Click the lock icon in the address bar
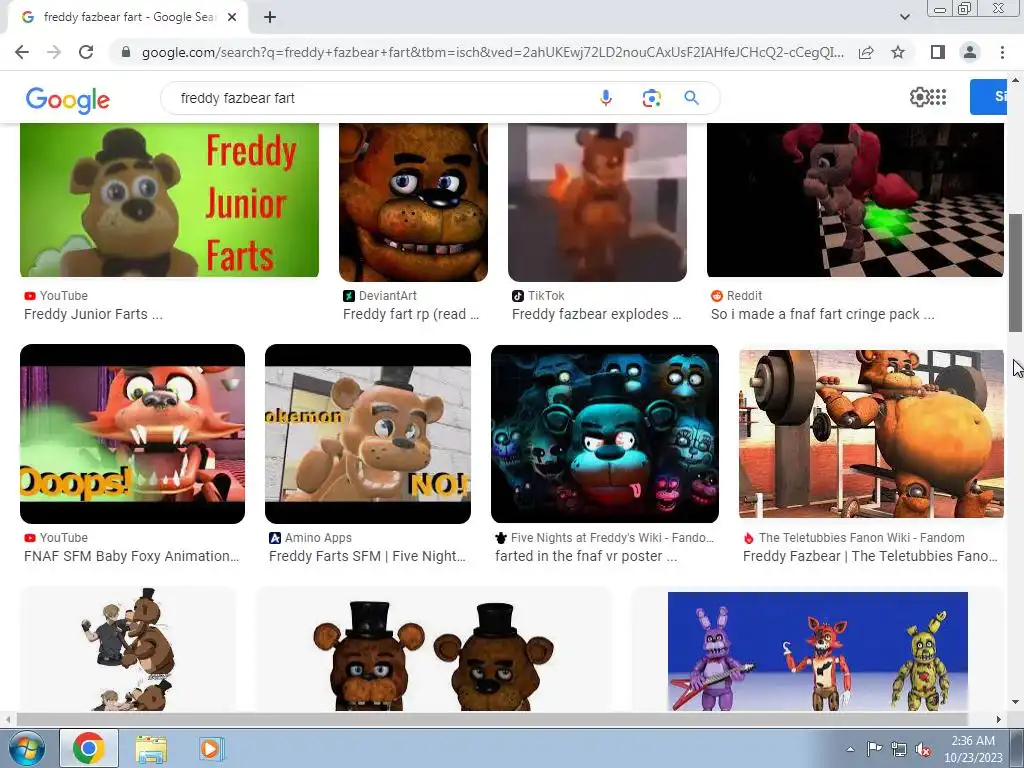 (126, 52)
